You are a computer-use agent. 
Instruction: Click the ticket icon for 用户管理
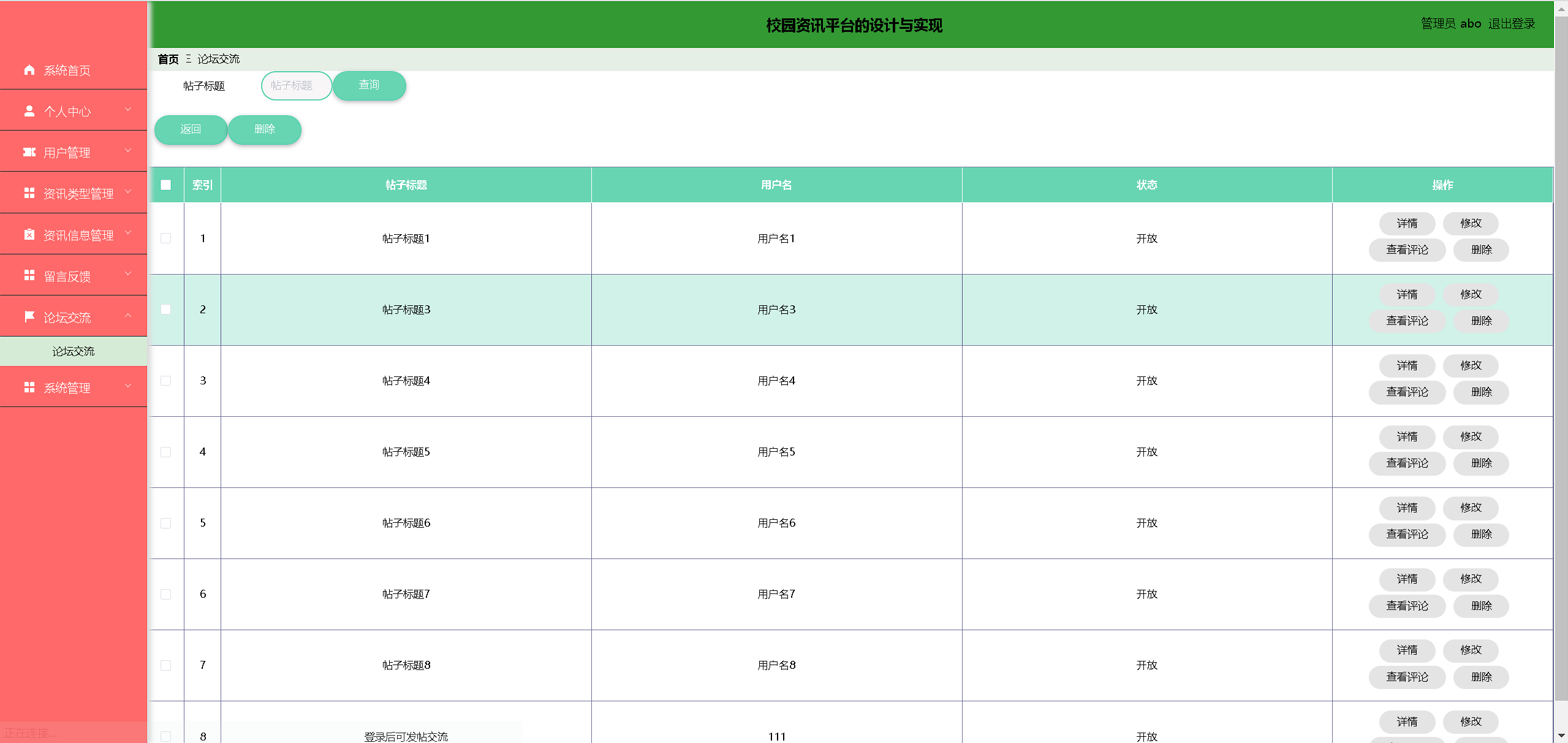click(29, 152)
